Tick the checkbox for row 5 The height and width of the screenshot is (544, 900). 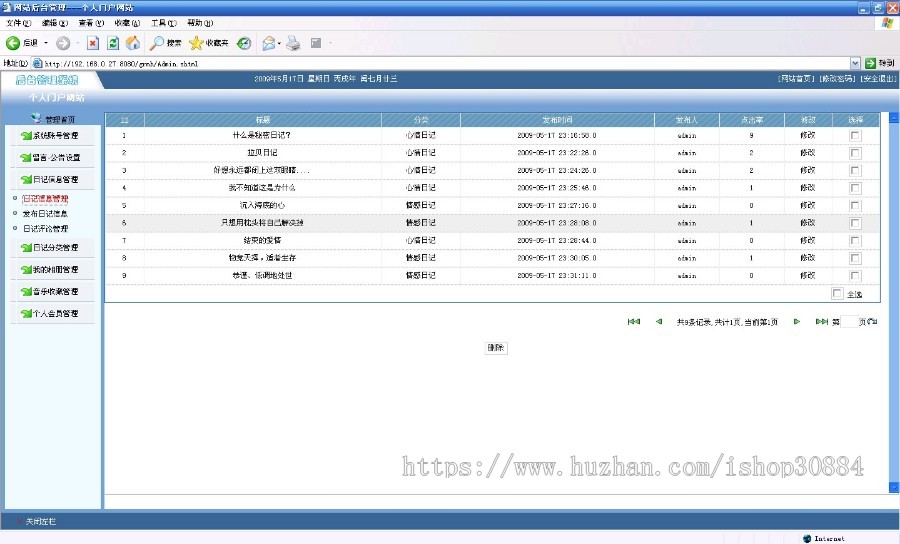tap(855, 205)
